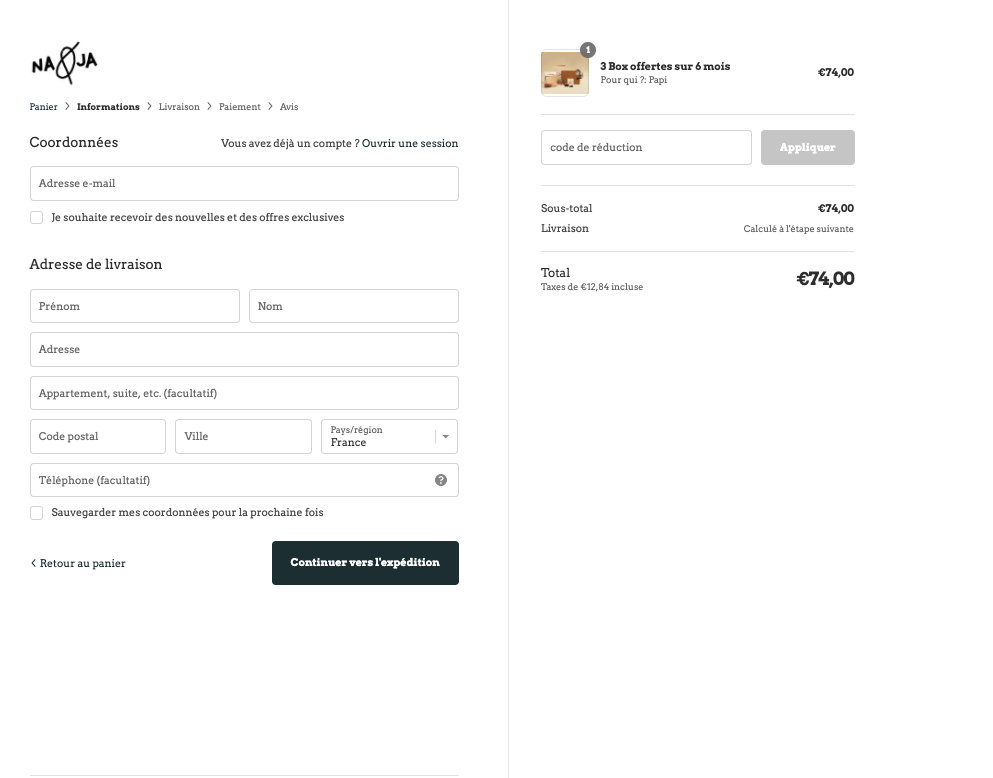Click the product quantity badge on thumbnail
The width and height of the screenshot is (993, 778).
[588, 50]
